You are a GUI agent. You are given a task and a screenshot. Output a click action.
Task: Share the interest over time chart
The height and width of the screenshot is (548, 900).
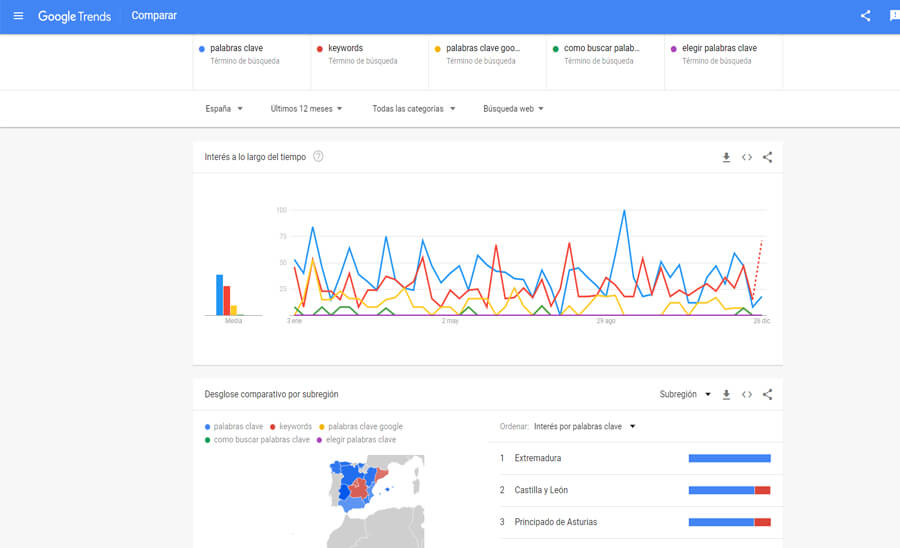pos(767,157)
